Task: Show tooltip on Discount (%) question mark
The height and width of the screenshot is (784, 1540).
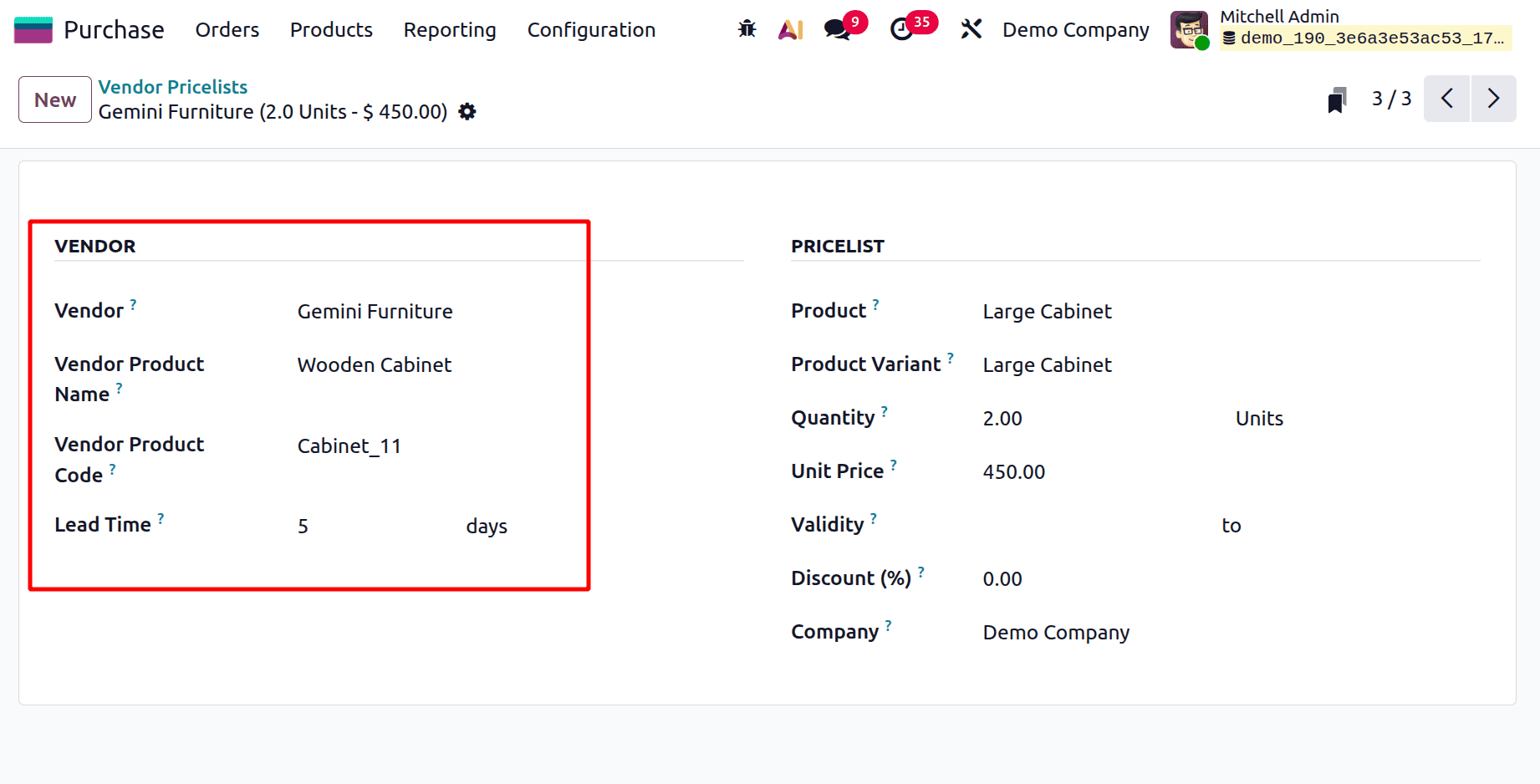Action: (x=922, y=570)
